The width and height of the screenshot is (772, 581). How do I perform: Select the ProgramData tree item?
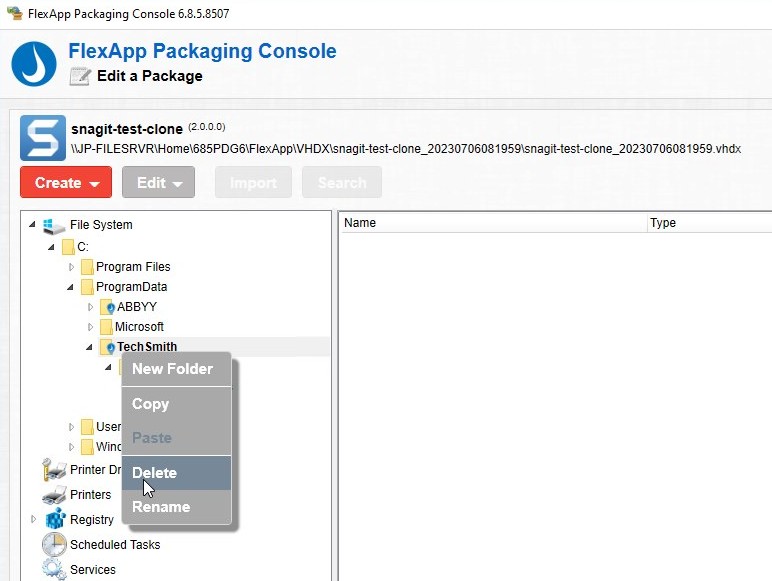tap(131, 287)
